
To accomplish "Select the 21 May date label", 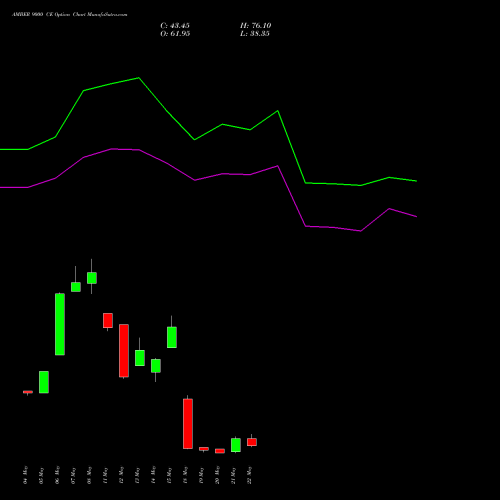I will tap(234, 475).
